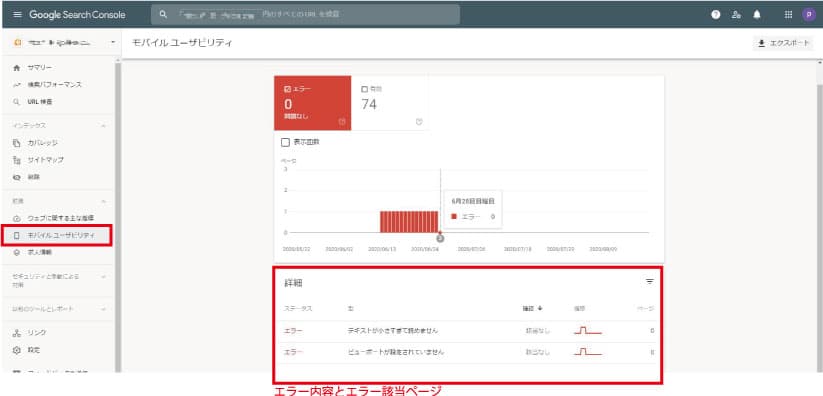The height and width of the screenshot is (396, 823).
Task: Open the hamburger main menu
Action: click(x=17, y=15)
